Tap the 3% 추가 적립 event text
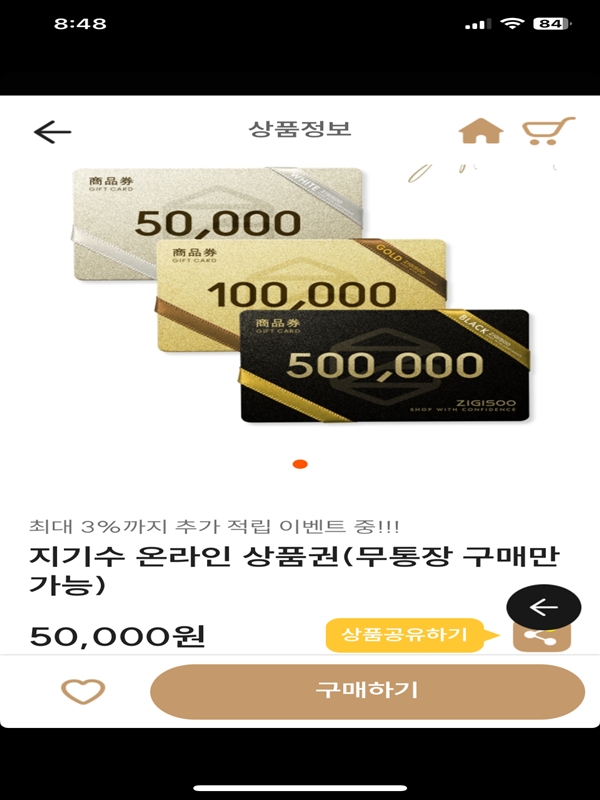 [x=214, y=526]
